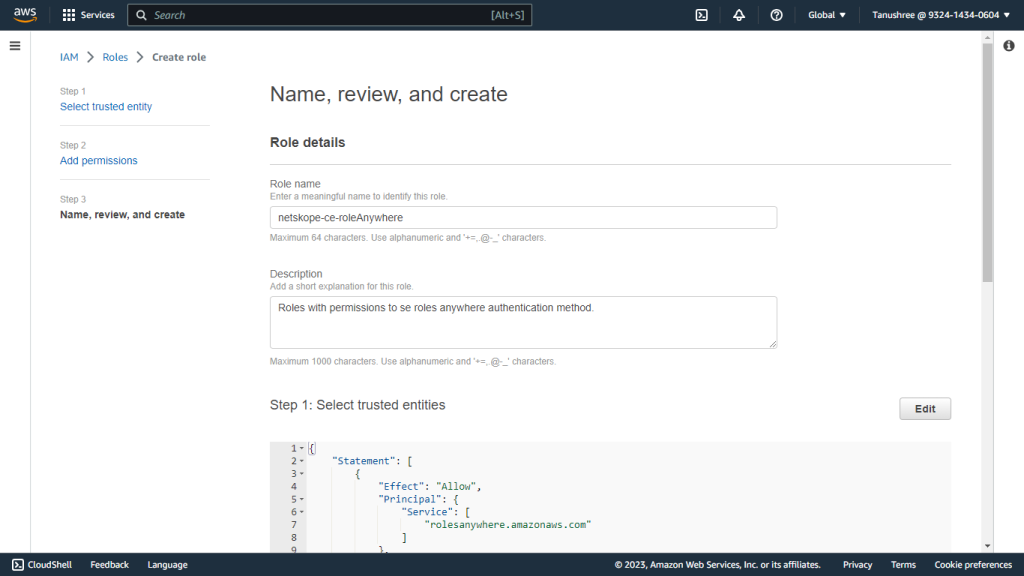Image resolution: width=1024 pixels, height=576 pixels.
Task: Click "rolesanywhere.amazonaws.com" in the JSON
Action: [x=507, y=524]
